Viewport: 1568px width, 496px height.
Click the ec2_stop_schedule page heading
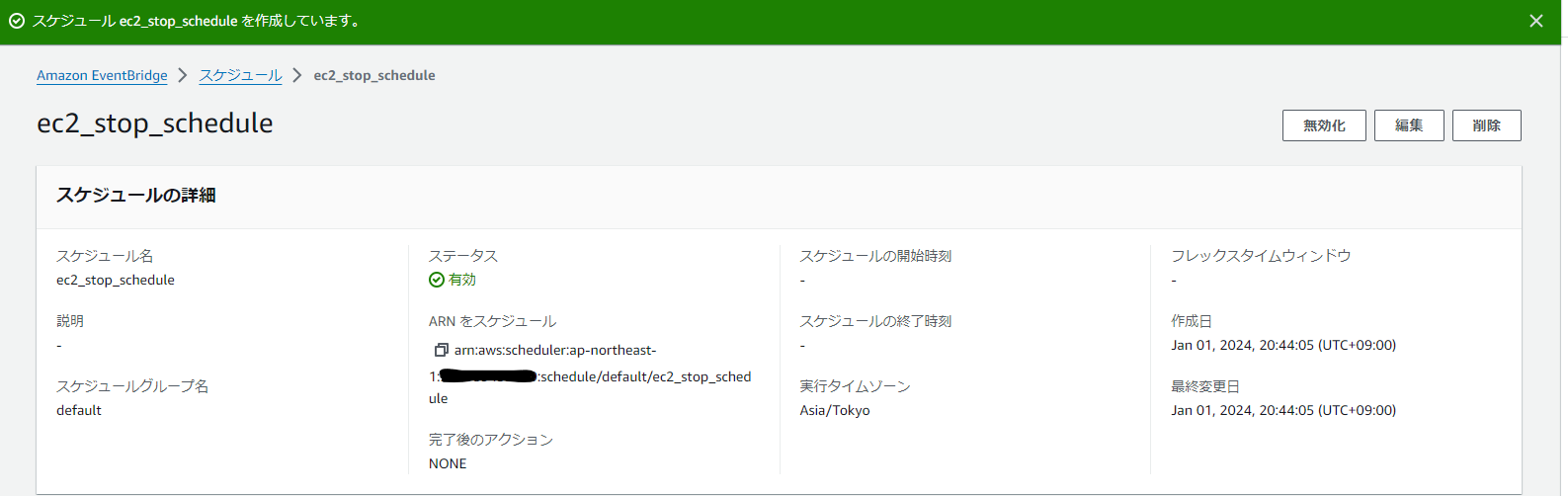click(x=155, y=124)
